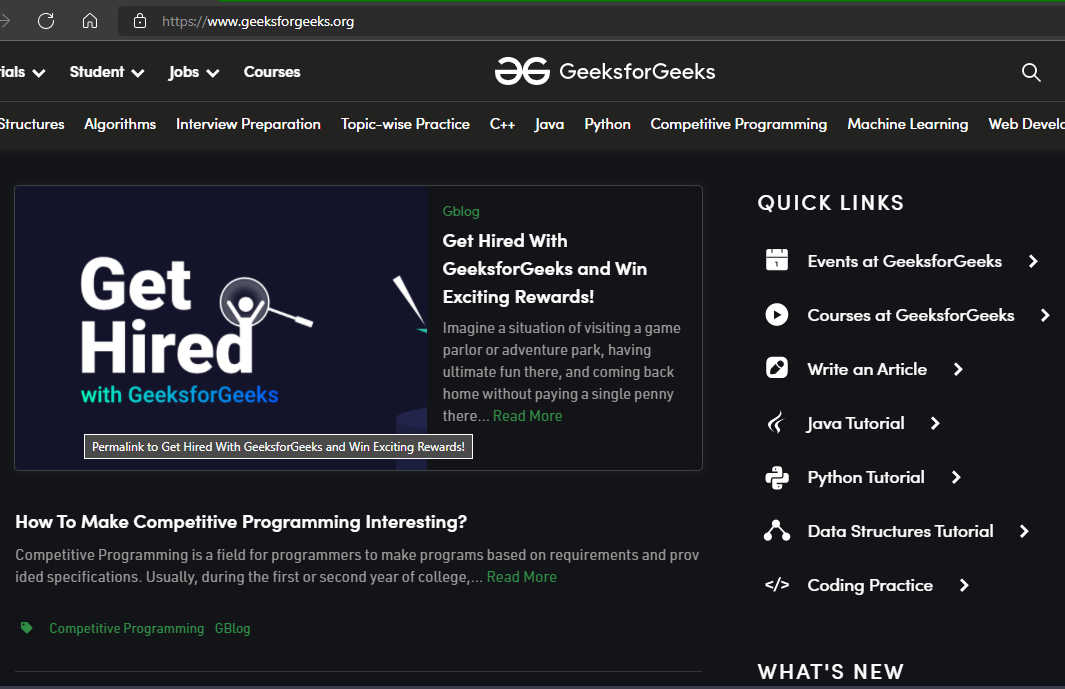Screen dimensions: 1065x689
Task: Open Data Structures Tutorial quick link
Action: pyautogui.click(x=900, y=531)
